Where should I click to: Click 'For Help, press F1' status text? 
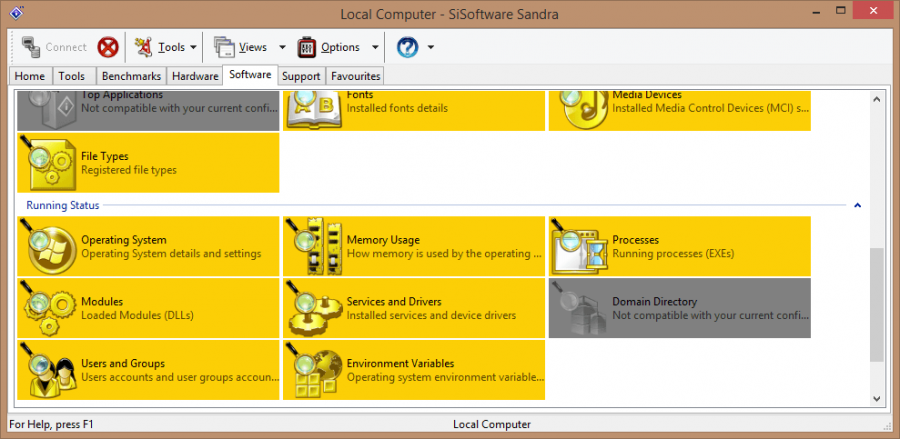pos(52,425)
